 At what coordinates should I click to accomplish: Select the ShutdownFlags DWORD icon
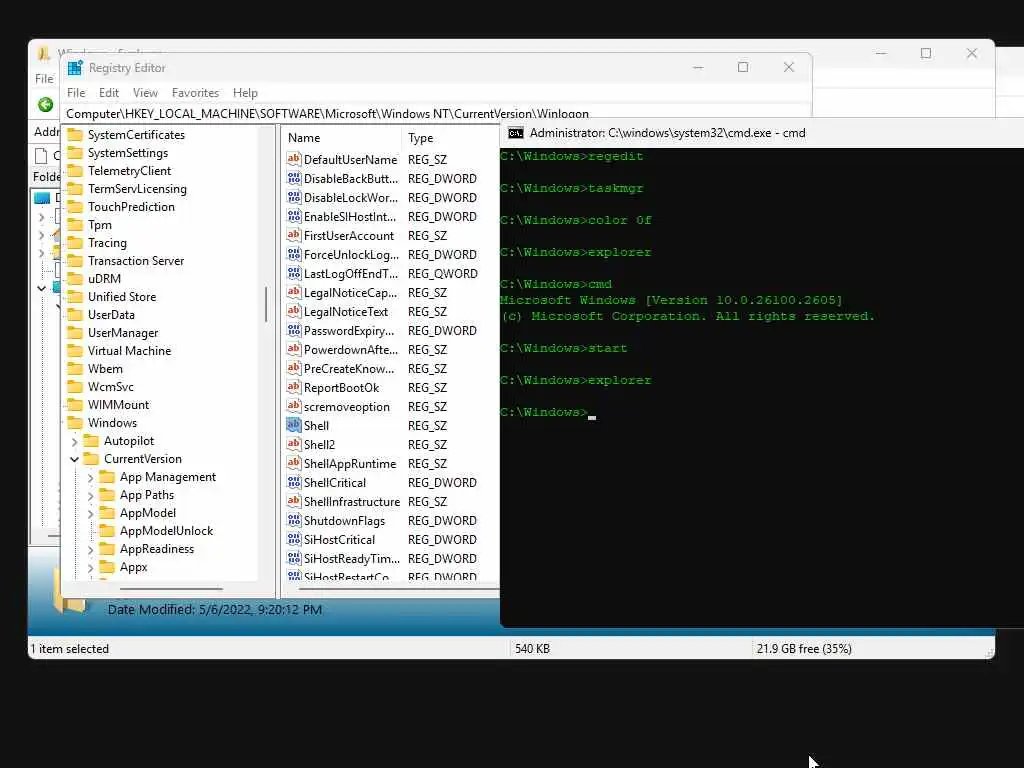294,520
